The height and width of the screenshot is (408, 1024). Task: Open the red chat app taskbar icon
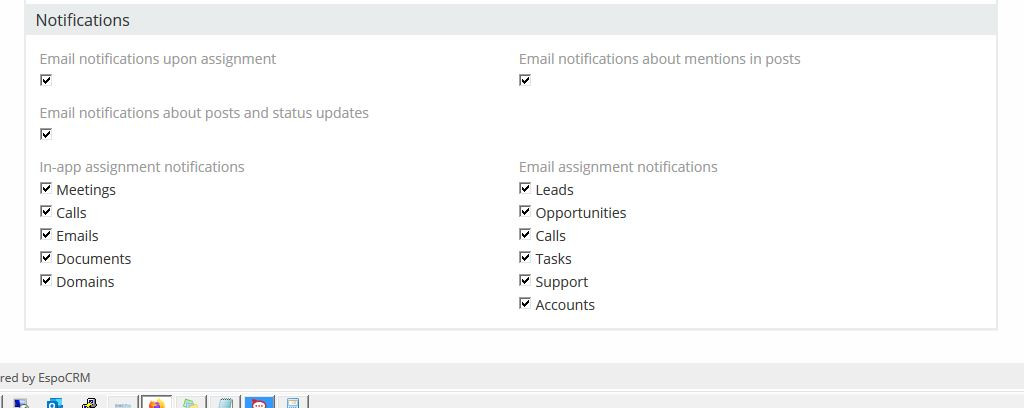[259, 403]
